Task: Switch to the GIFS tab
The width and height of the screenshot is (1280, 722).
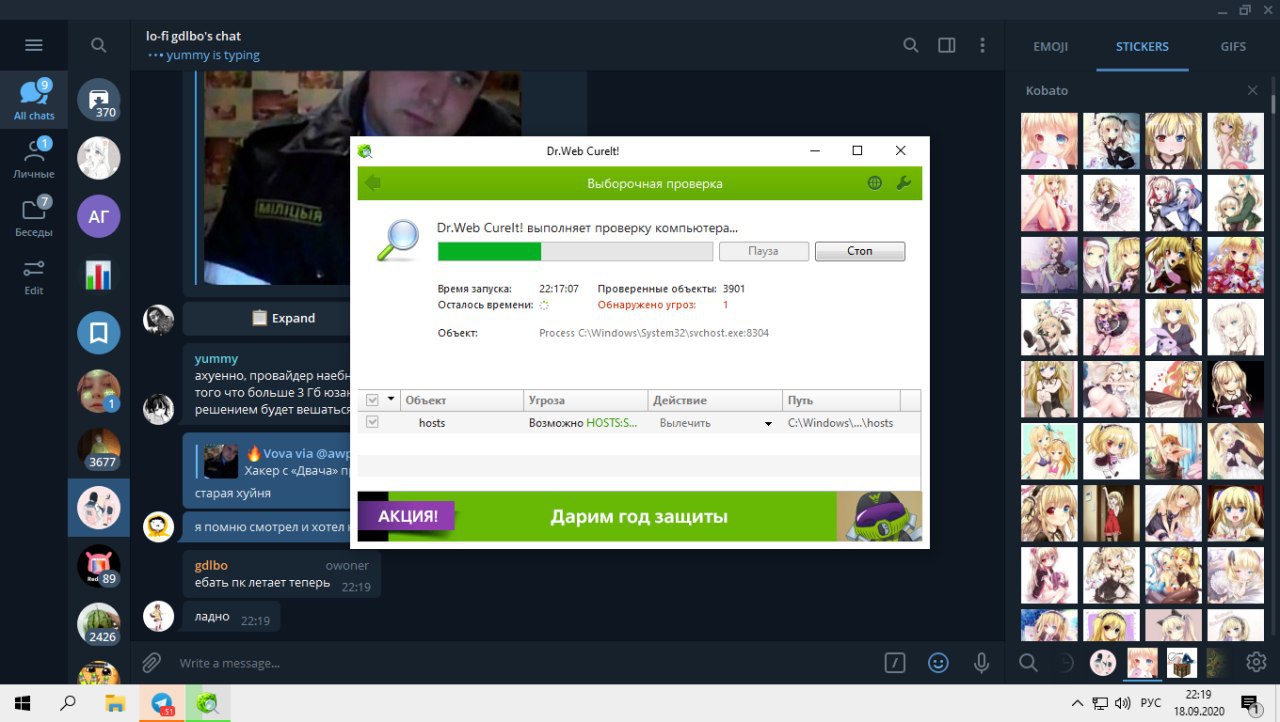Action: (x=1233, y=46)
